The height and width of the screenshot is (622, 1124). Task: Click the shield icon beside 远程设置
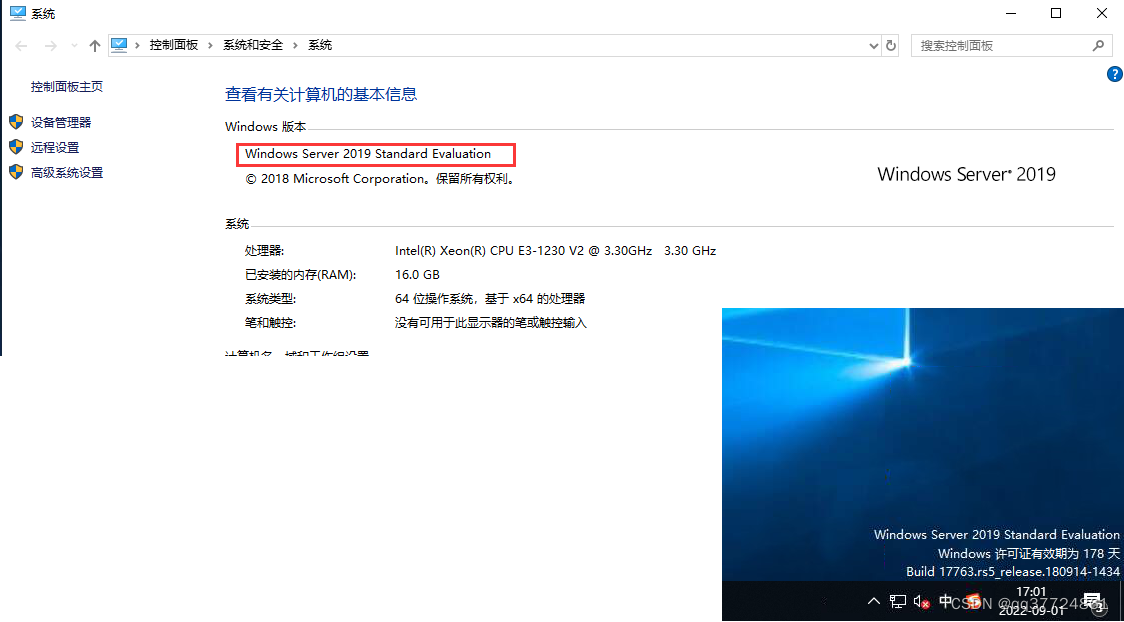[x=16, y=147]
